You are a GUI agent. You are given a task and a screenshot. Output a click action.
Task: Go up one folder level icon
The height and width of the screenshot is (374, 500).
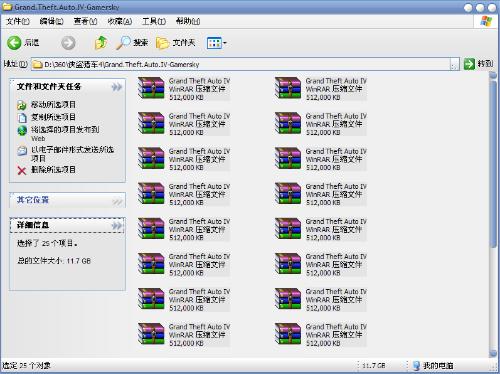tap(101, 43)
